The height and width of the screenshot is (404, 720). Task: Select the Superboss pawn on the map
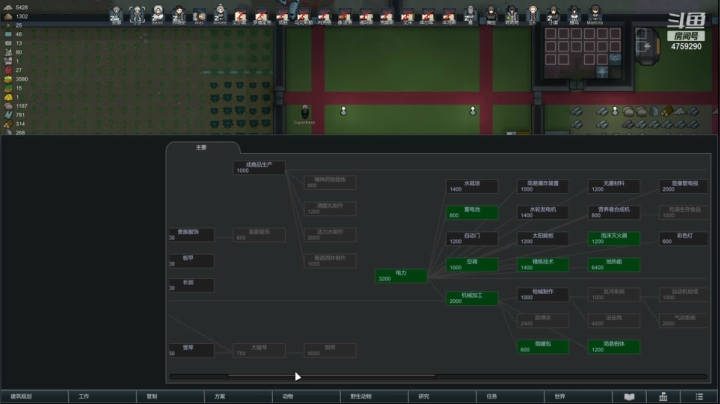coord(304,113)
